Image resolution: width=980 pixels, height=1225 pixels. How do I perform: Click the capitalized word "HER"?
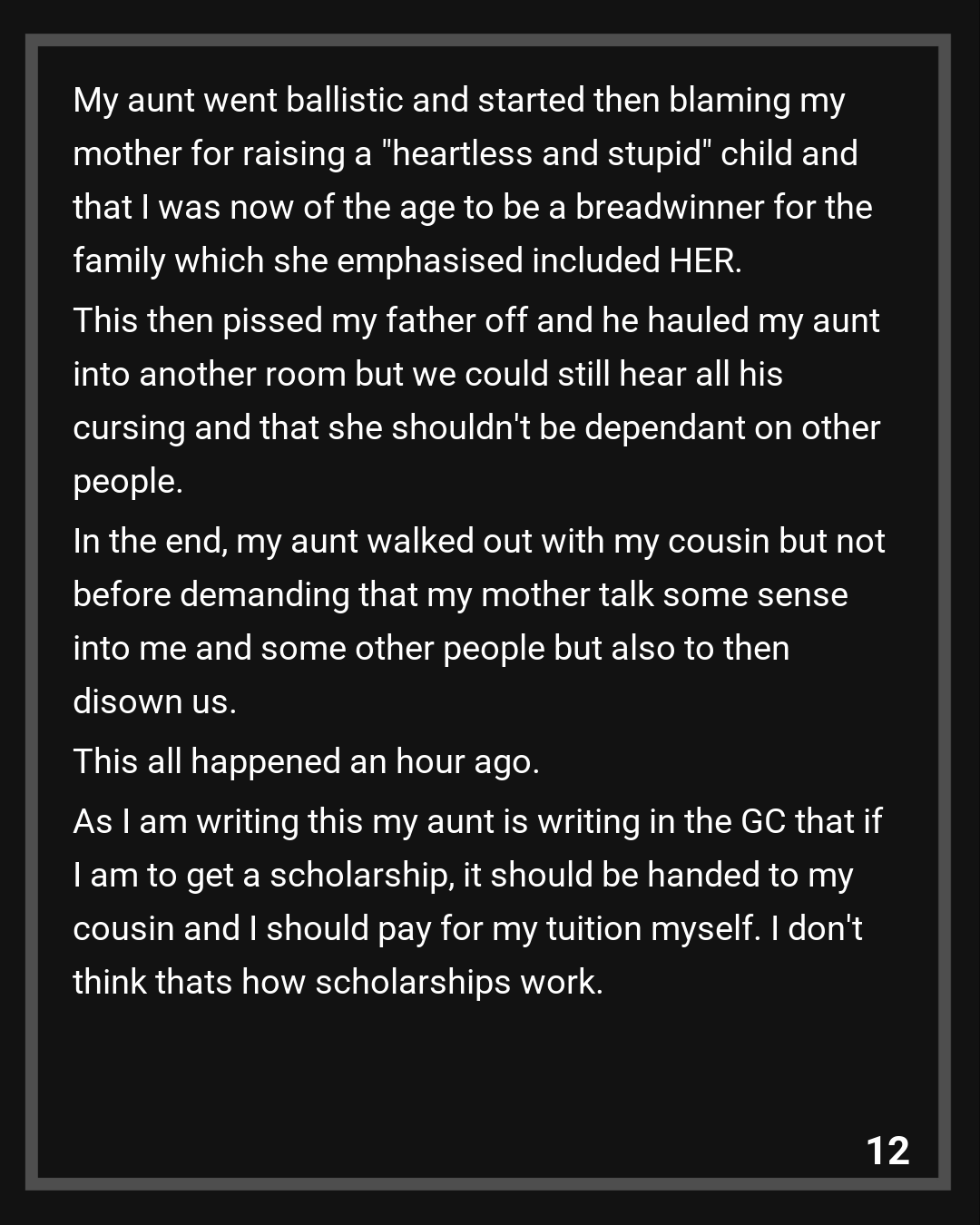704,260
